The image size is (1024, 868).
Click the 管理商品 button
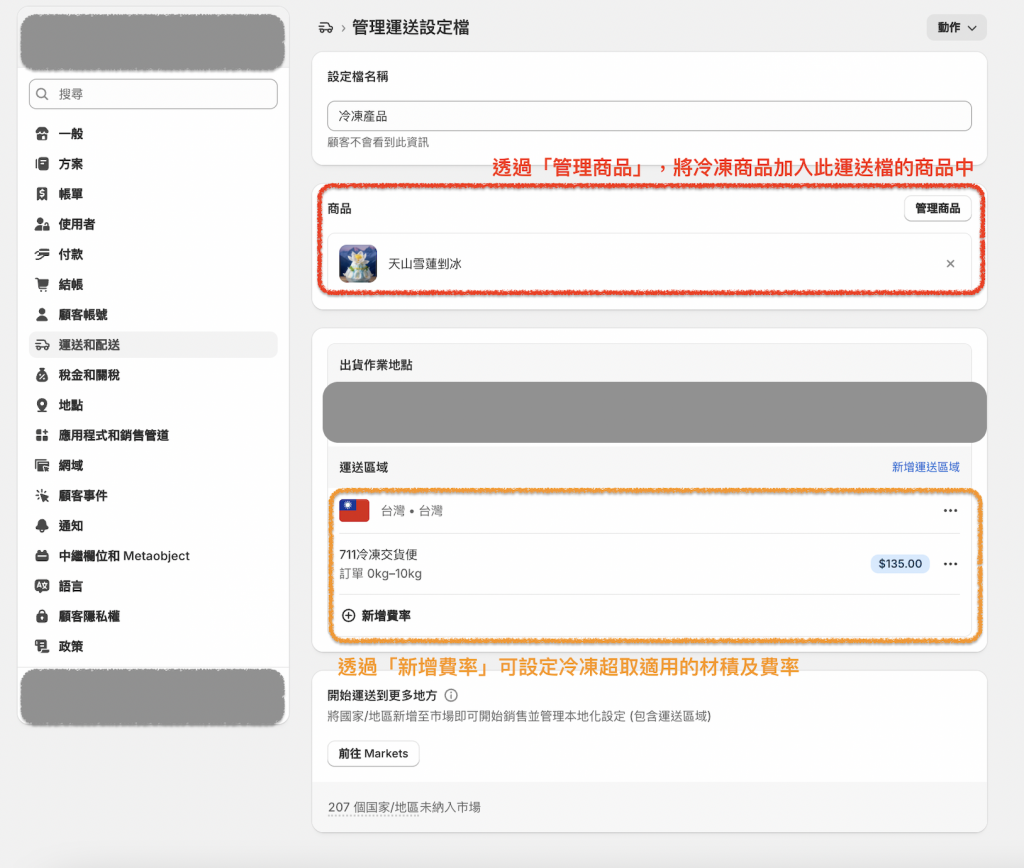coord(937,208)
